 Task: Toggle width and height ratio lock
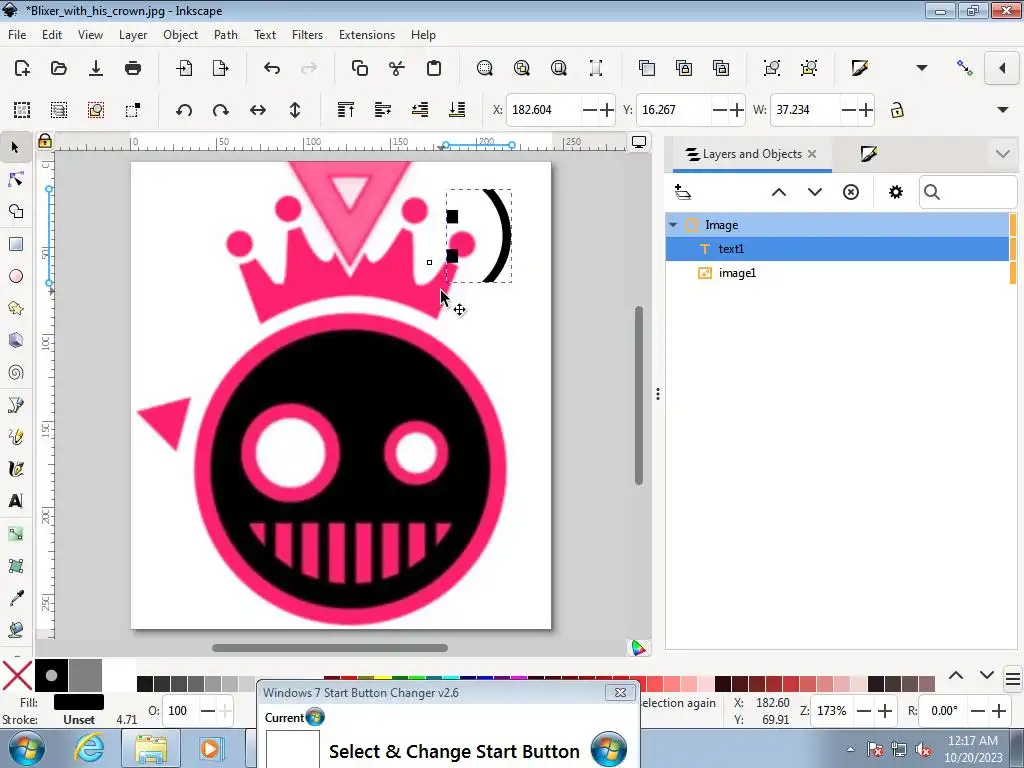click(897, 110)
